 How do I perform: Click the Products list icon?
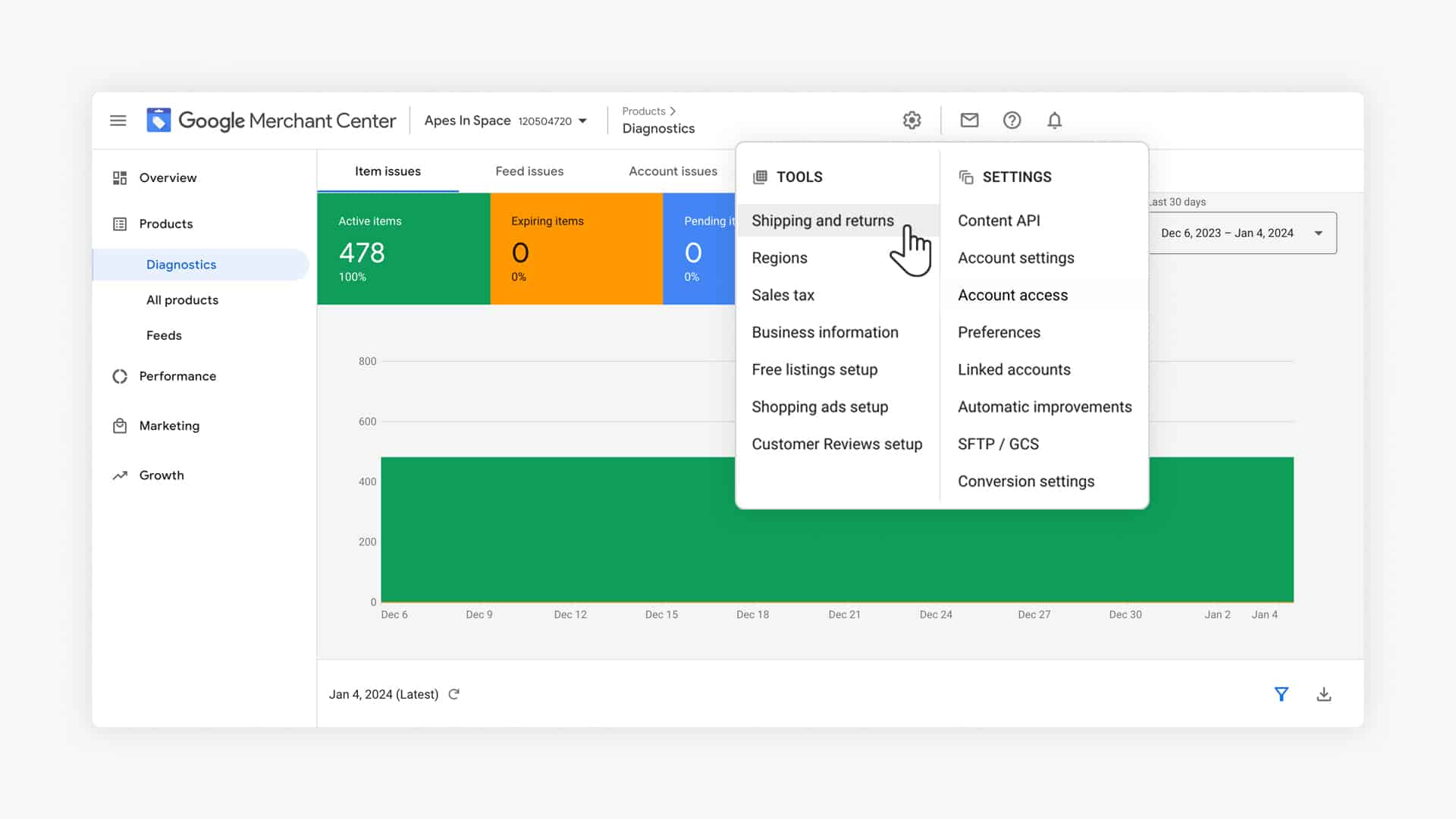pyautogui.click(x=120, y=224)
